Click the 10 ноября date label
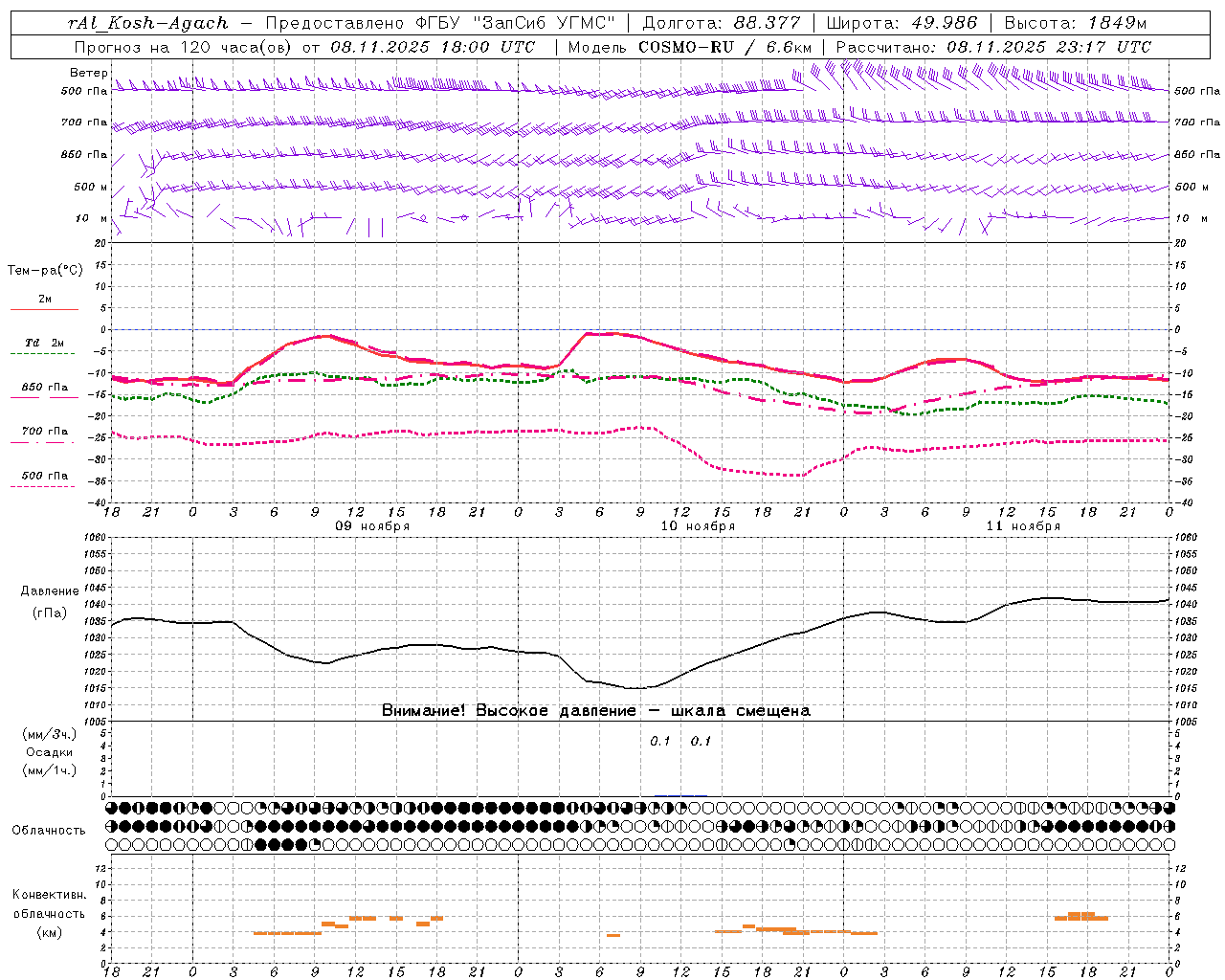 point(698,526)
